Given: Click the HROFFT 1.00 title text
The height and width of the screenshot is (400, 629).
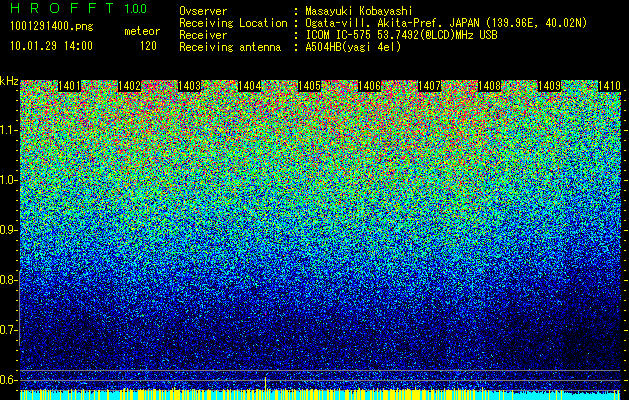Looking at the screenshot, I should tap(78, 8).
